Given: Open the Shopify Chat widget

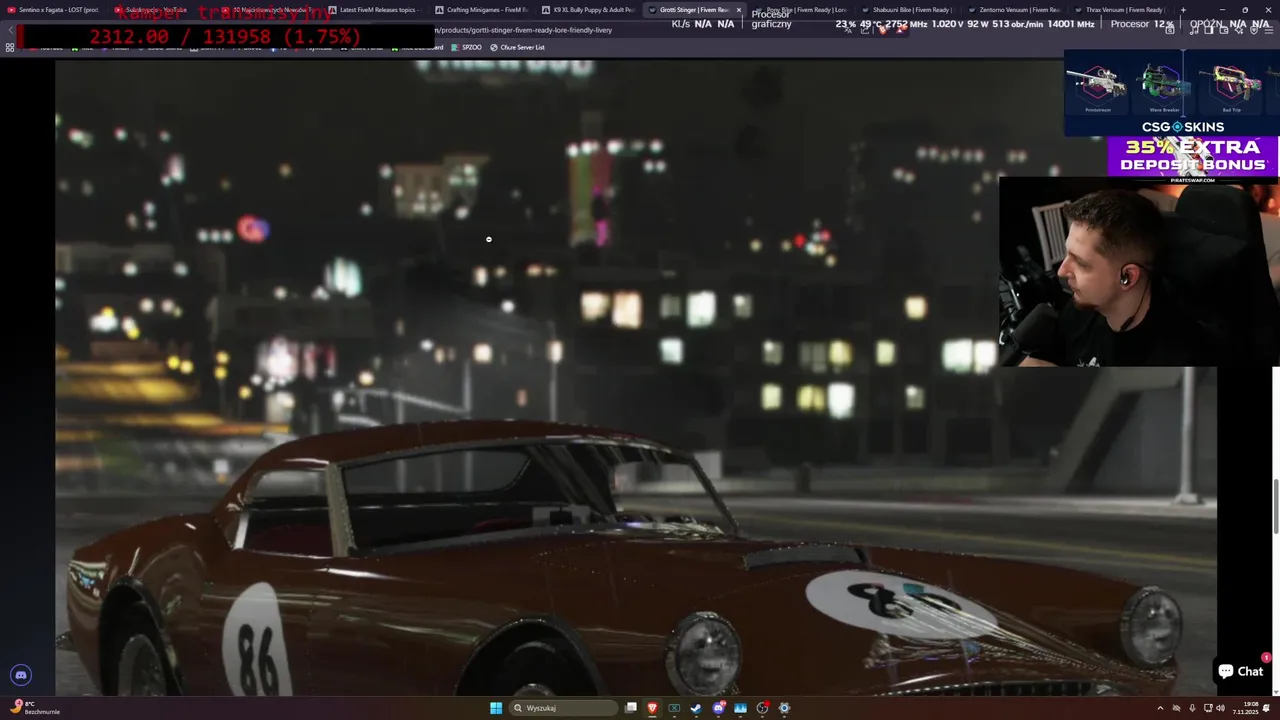Looking at the screenshot, I should (x=1240, y=672).
